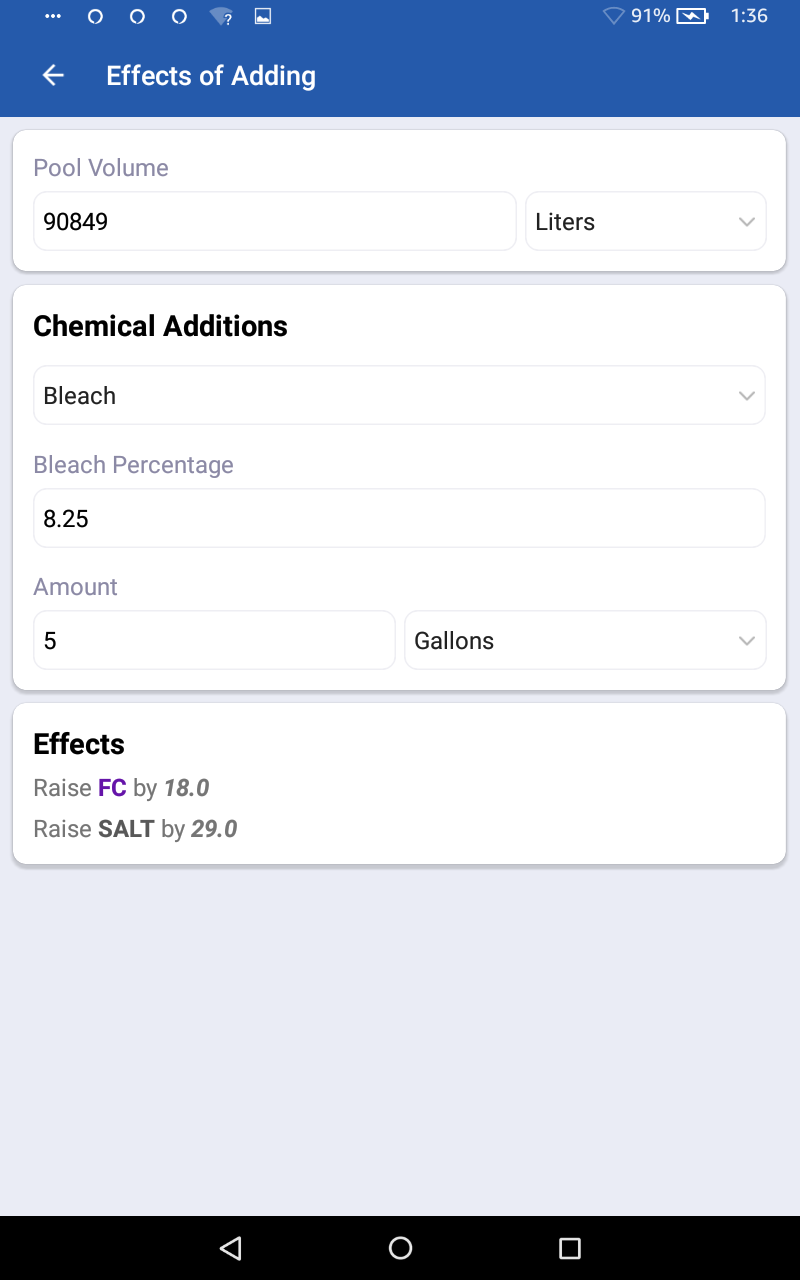The width and height of the screenshot is (800, 1280).
Task: Tap the Wi-Fi icon next to 91%
Action: 613,16
